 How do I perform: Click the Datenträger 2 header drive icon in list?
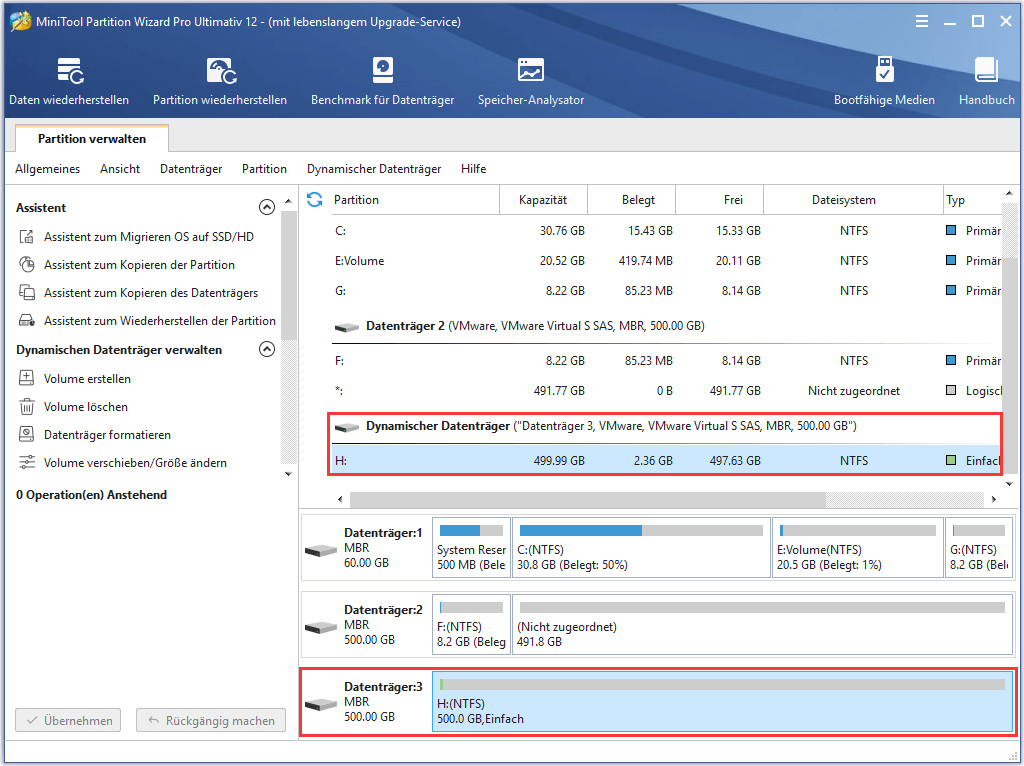click(347, 327)
